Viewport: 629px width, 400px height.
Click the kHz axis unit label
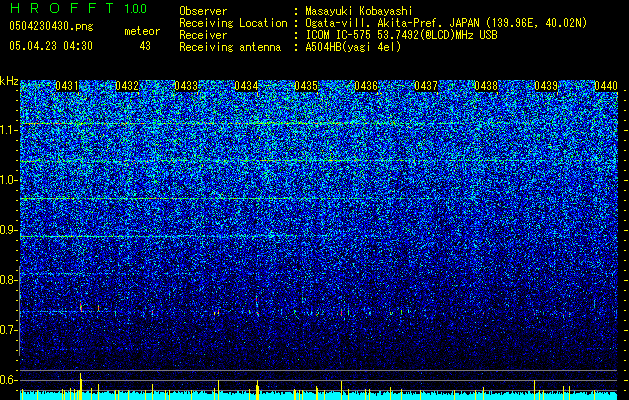[x=9, y=81]
